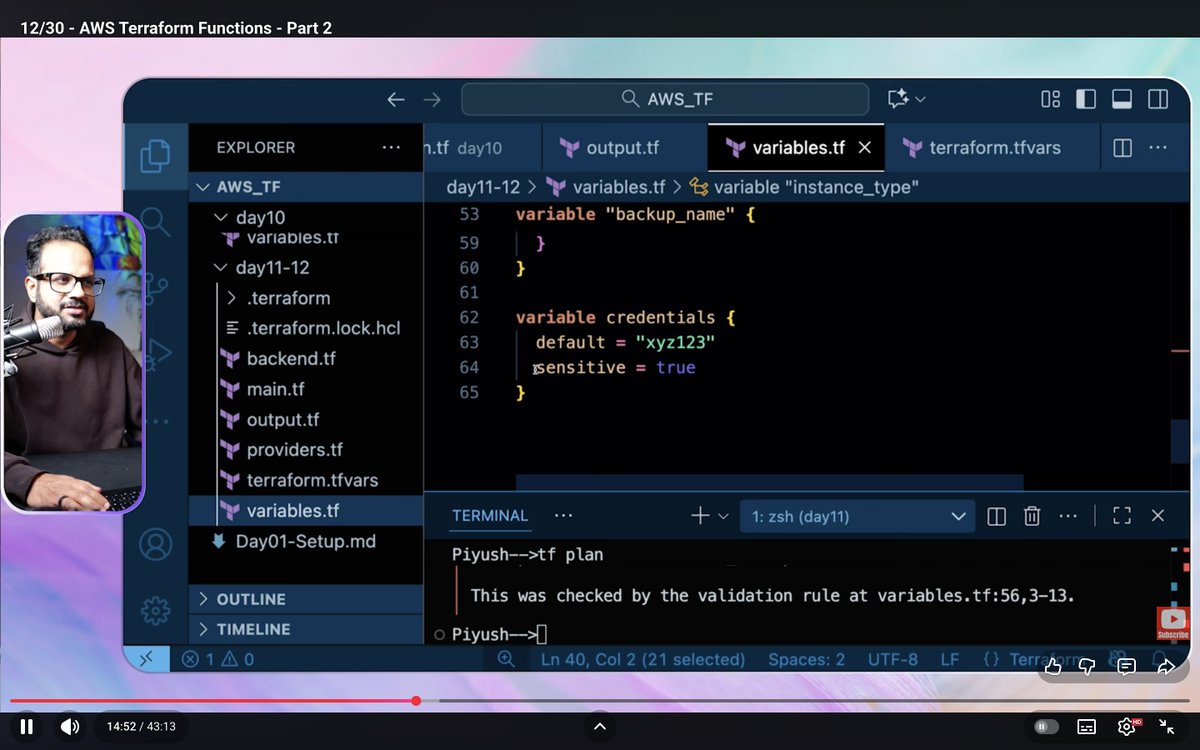Open editor More Actions ellipsis

point(1158,147)
